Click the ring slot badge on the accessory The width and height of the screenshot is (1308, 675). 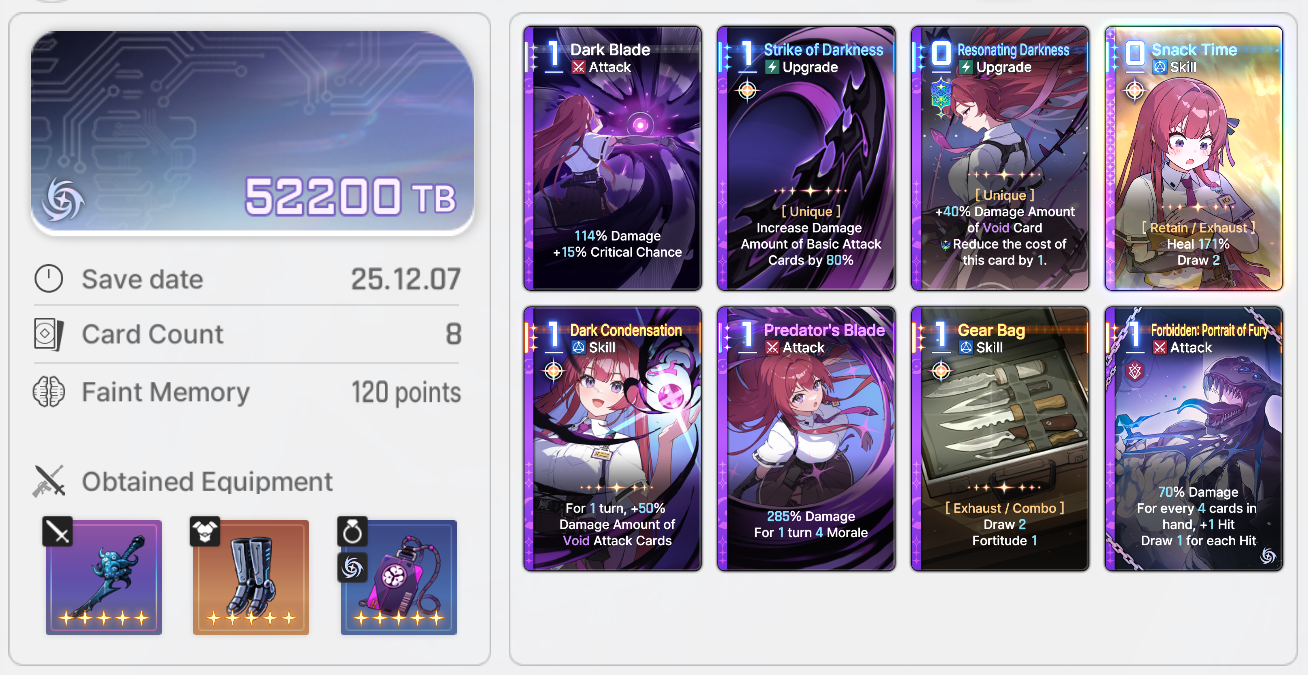352,531
